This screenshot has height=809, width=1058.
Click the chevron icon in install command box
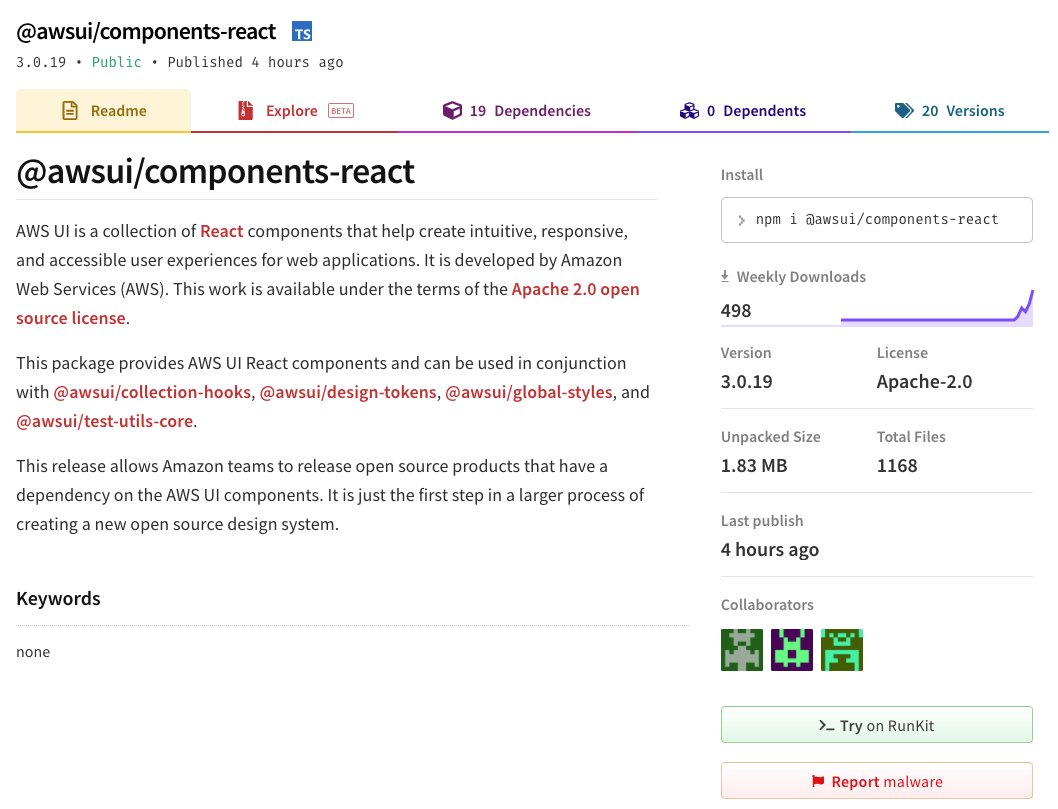pos(741,220)
